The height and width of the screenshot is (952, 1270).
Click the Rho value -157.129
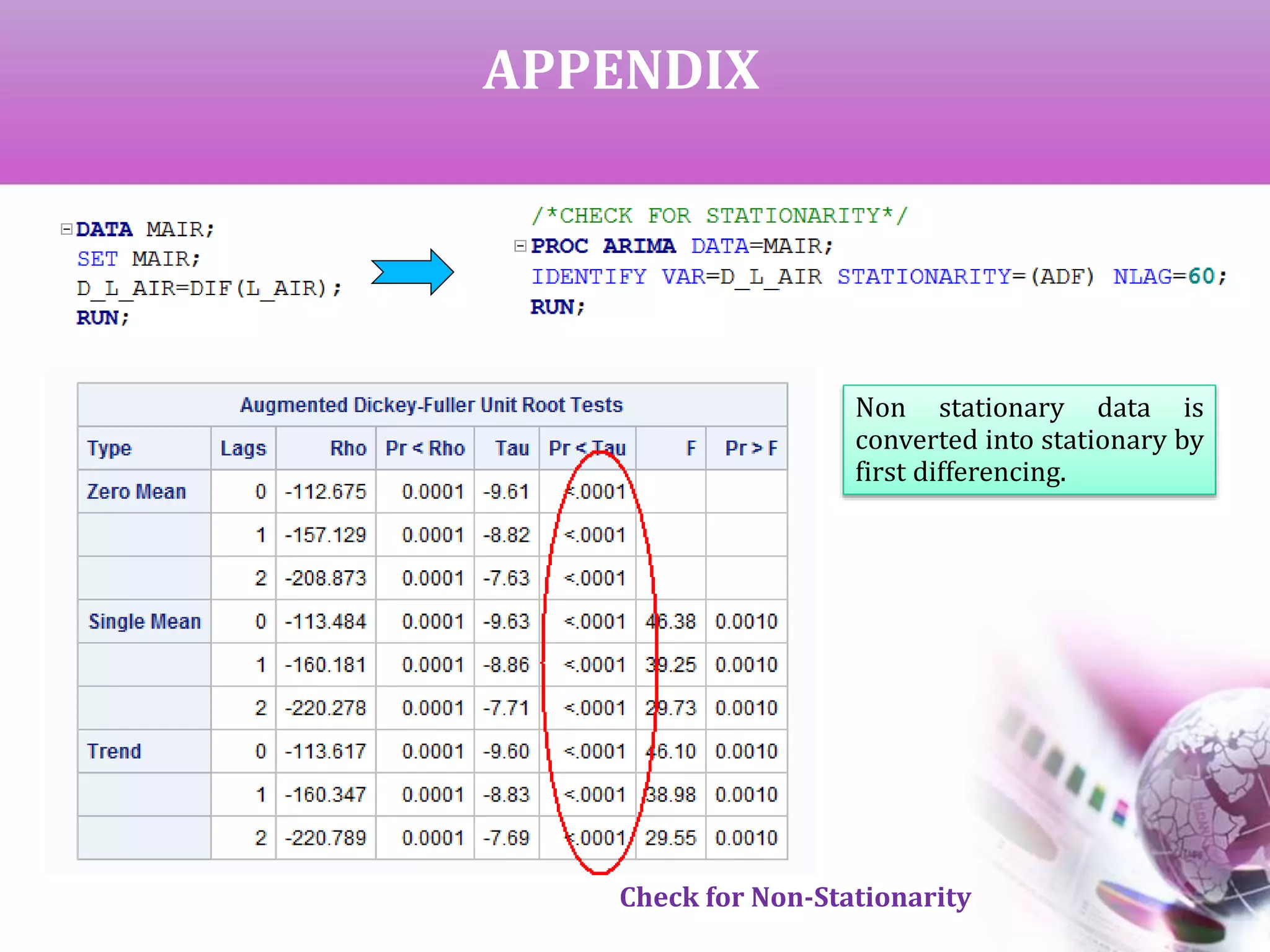[x=326, y=535]
